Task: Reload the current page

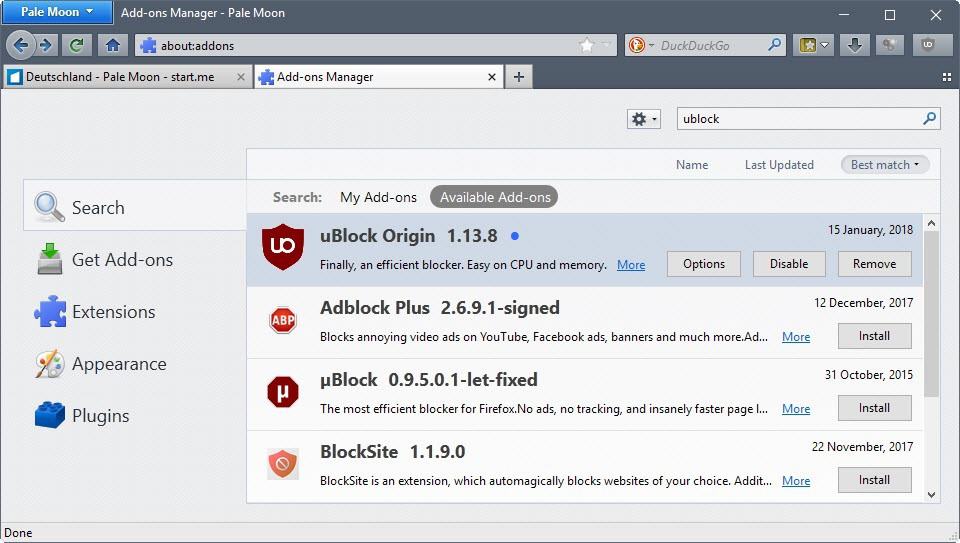Action: pyautogui.click(x=76, y=45)
